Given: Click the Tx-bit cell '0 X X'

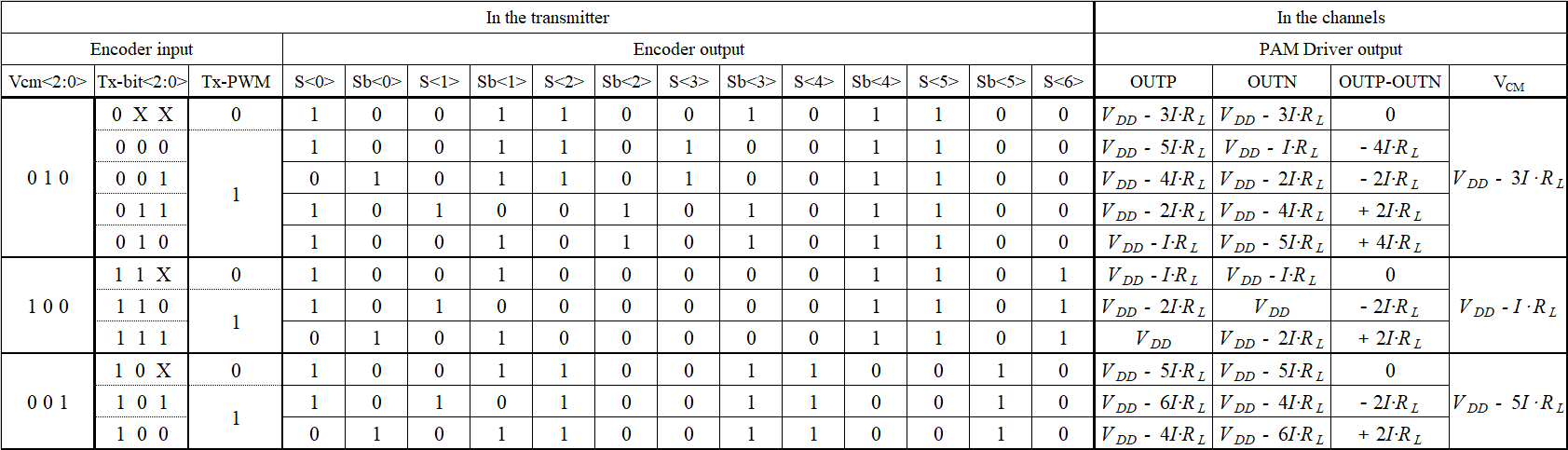Looking at the screenshot, I should coord(143,115).
